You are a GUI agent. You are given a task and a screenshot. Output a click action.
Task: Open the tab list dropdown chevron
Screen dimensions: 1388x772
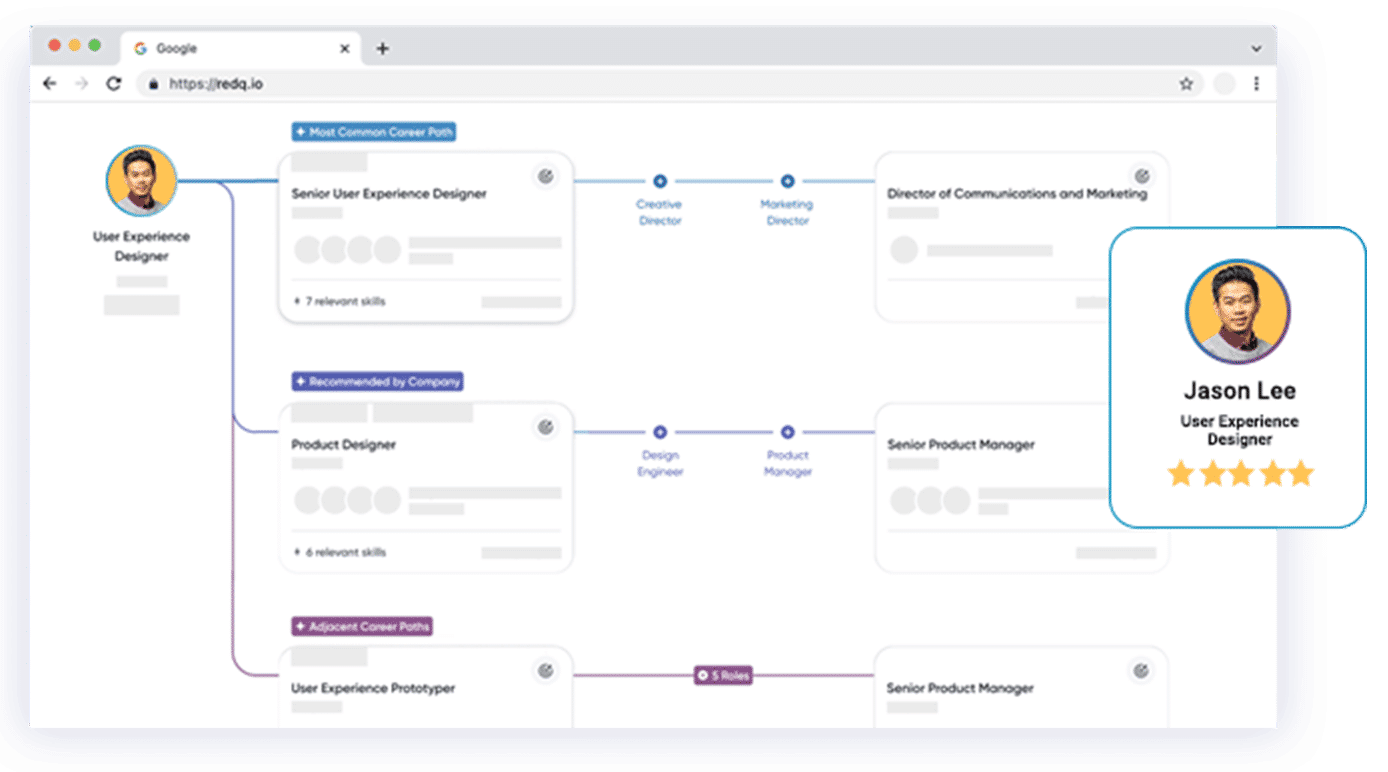point(1256,48)
